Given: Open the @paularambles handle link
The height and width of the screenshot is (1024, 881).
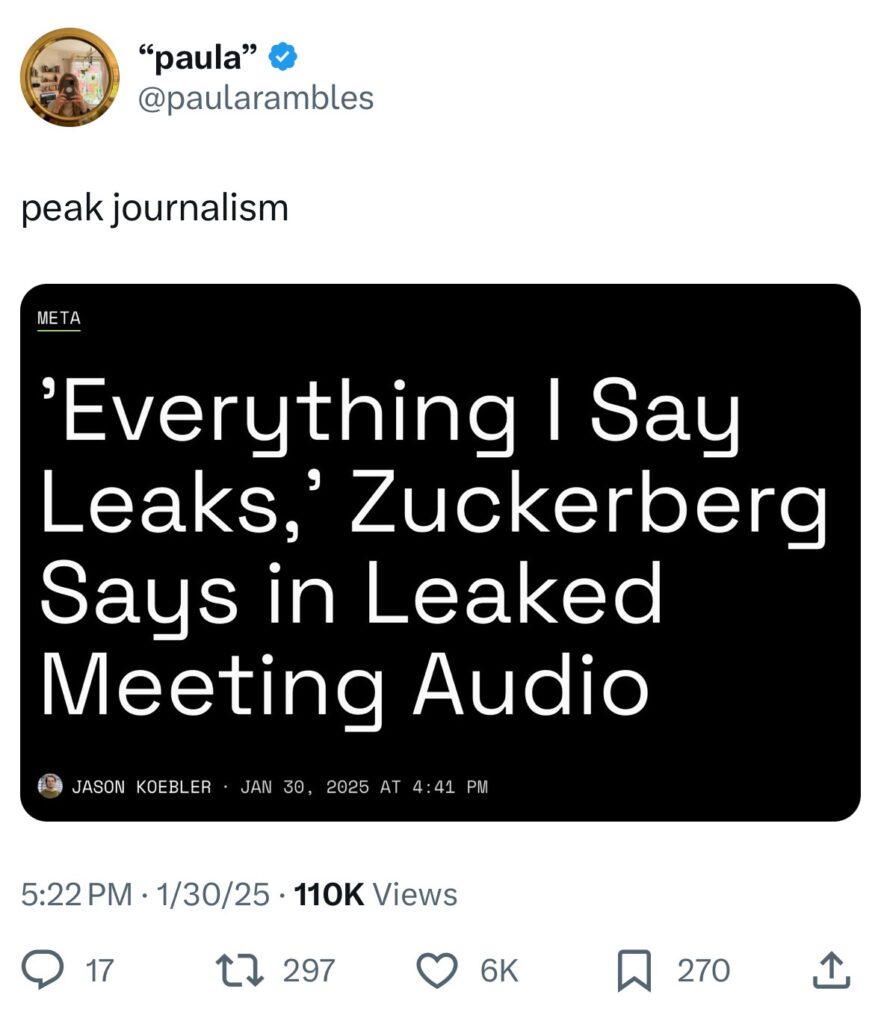Looking at the screenshot, I should pyautogui.click(x=255, y=97).
